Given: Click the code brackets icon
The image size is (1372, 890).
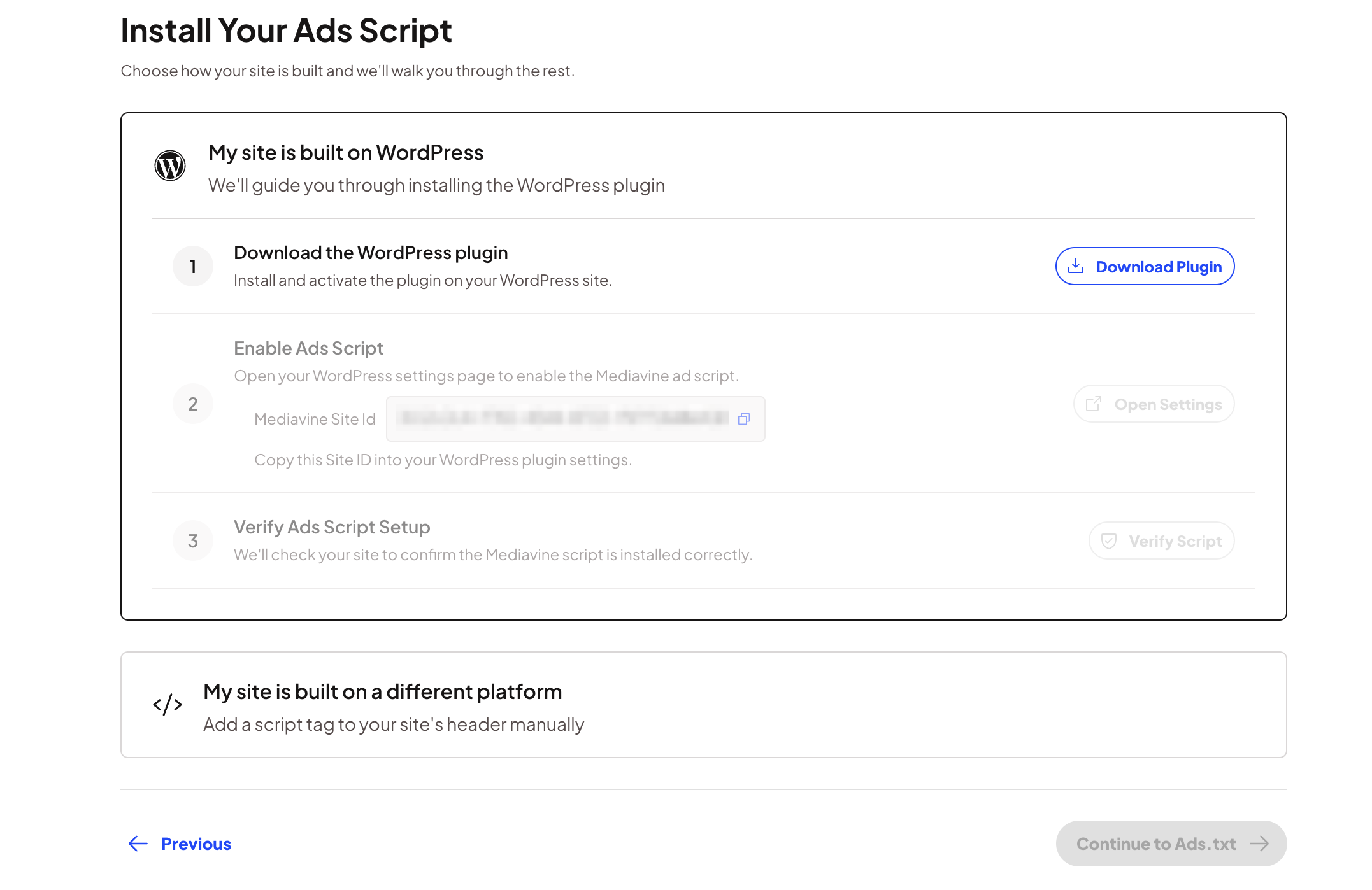Looking at the screenshot, I should tap(168, 705).
